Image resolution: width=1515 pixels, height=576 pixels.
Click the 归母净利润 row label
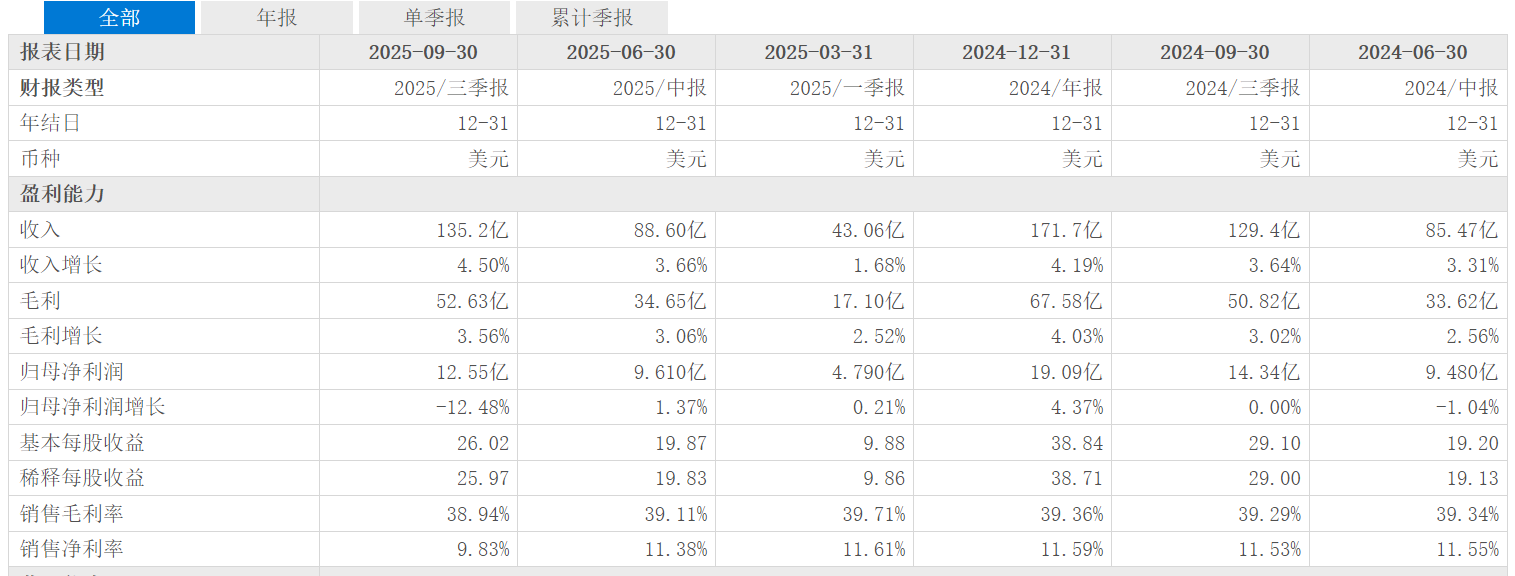click(71, 372)
